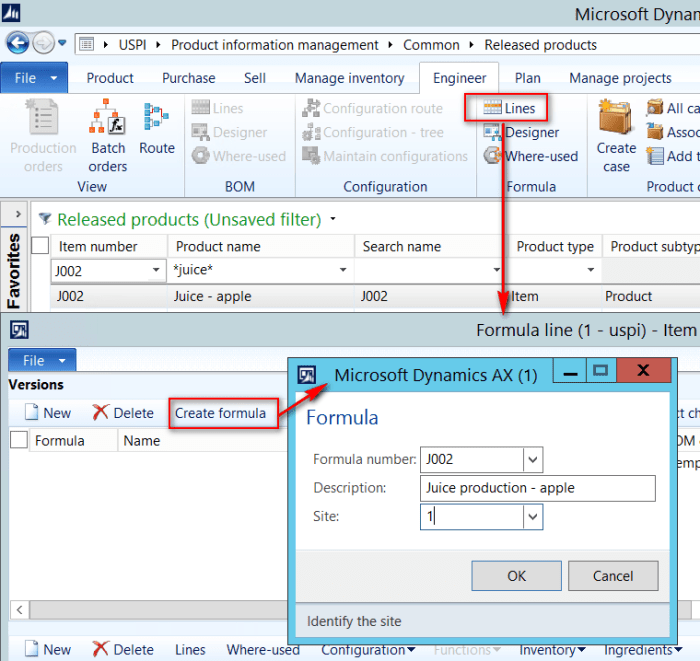
Task: Click Cancel in Formula dialog
Action: [x=613, y=576]
